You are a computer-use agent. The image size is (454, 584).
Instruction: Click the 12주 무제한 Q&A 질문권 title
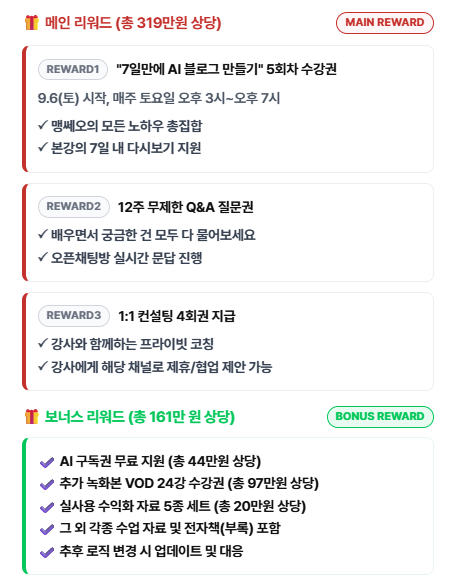point(185,207)
